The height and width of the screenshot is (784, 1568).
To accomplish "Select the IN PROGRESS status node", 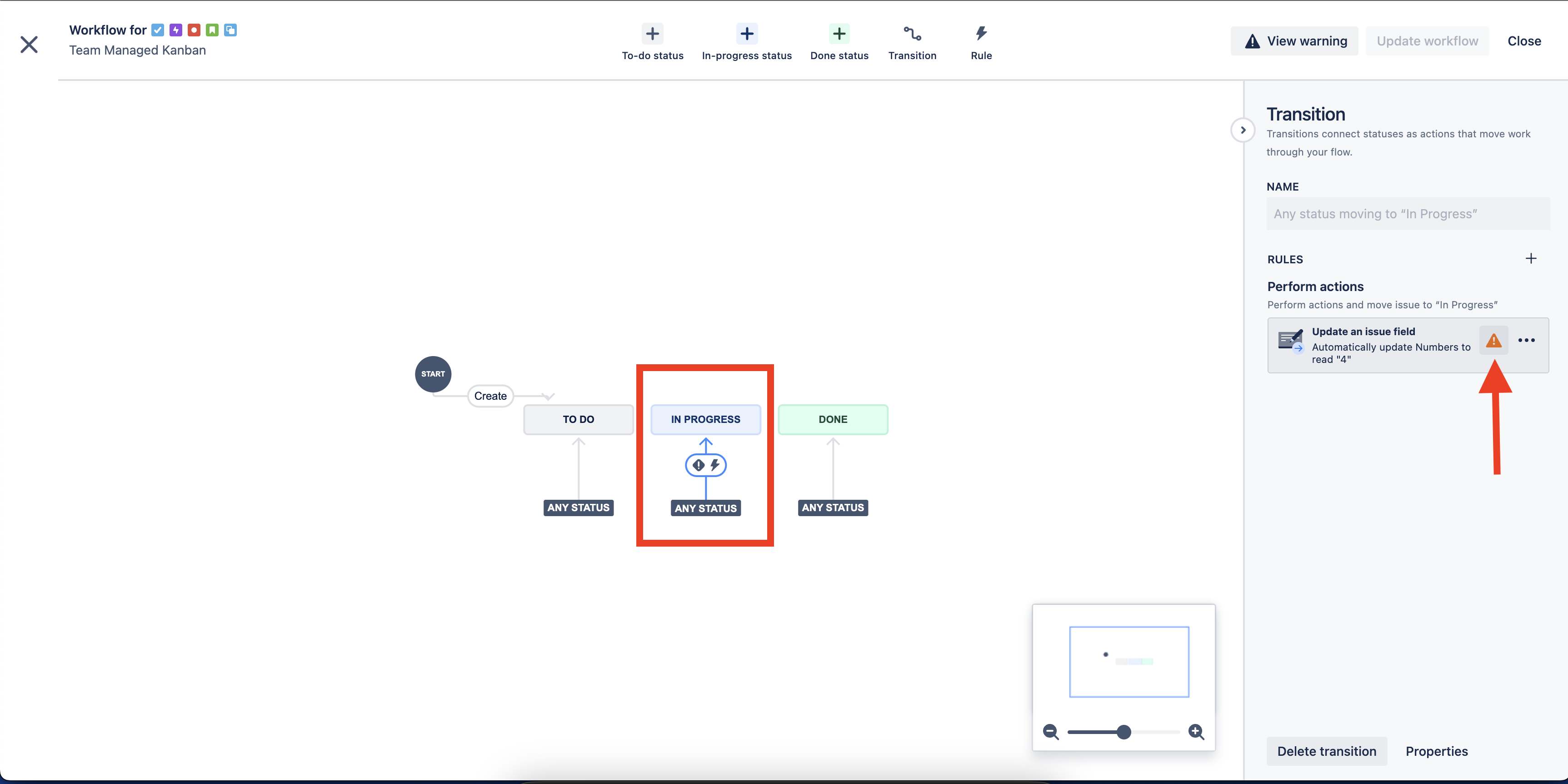I will tap(705, 419).
